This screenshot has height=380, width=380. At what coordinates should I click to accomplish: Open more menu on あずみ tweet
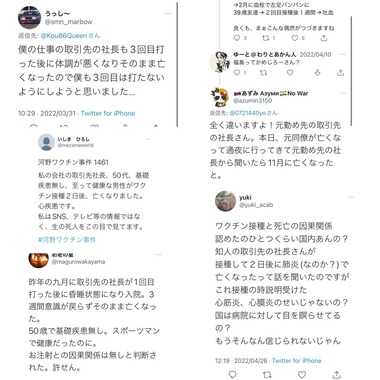[x=343, y=93]
